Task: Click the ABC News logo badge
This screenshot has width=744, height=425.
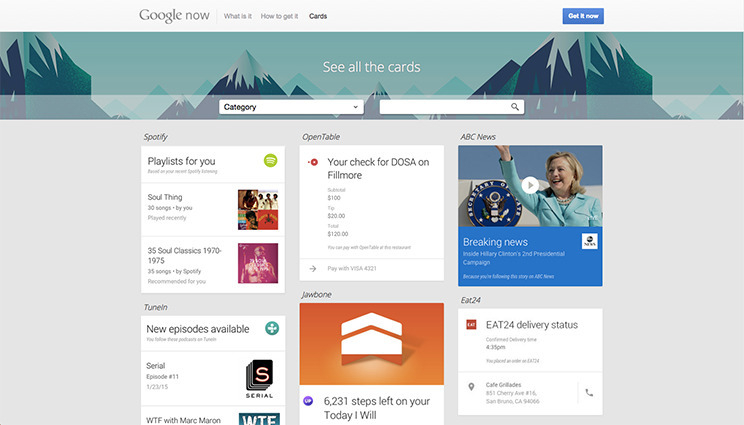Action: coord(589,241)
